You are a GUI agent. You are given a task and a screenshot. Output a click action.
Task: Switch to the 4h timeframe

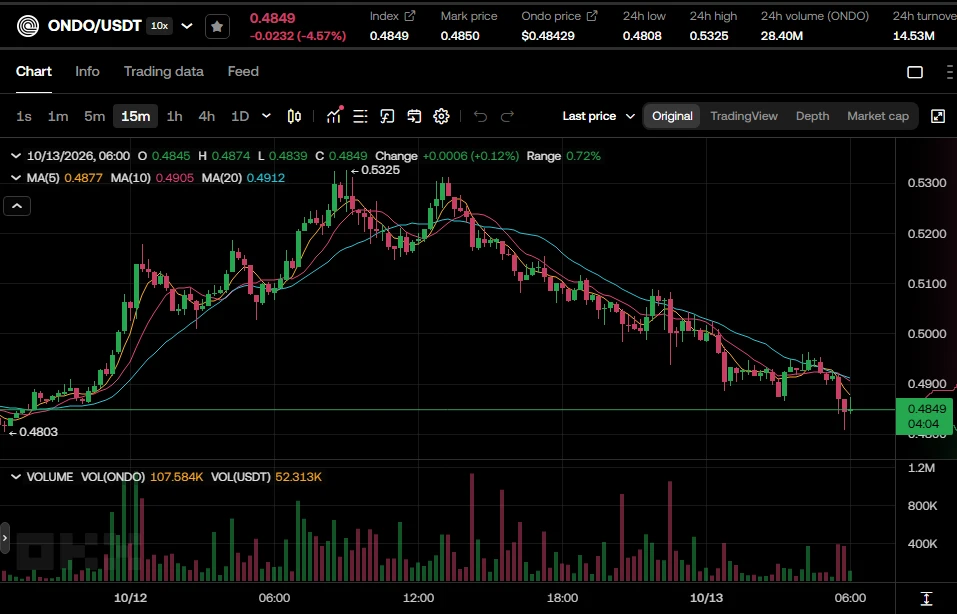[x=207, y=116]
